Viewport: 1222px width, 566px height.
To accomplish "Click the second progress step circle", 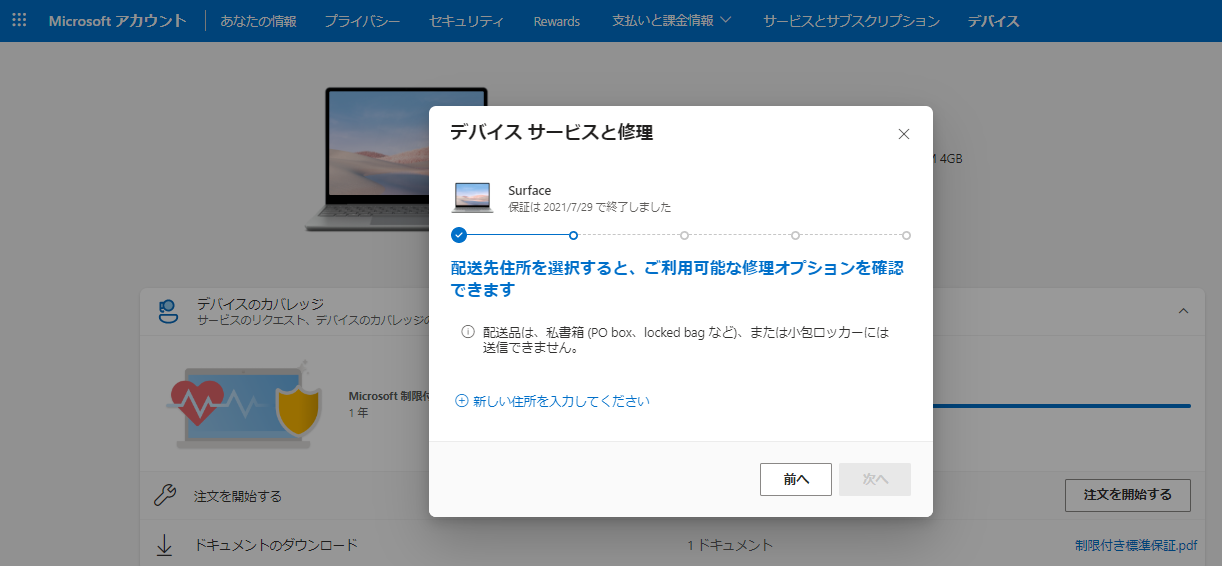I will 573,236.
